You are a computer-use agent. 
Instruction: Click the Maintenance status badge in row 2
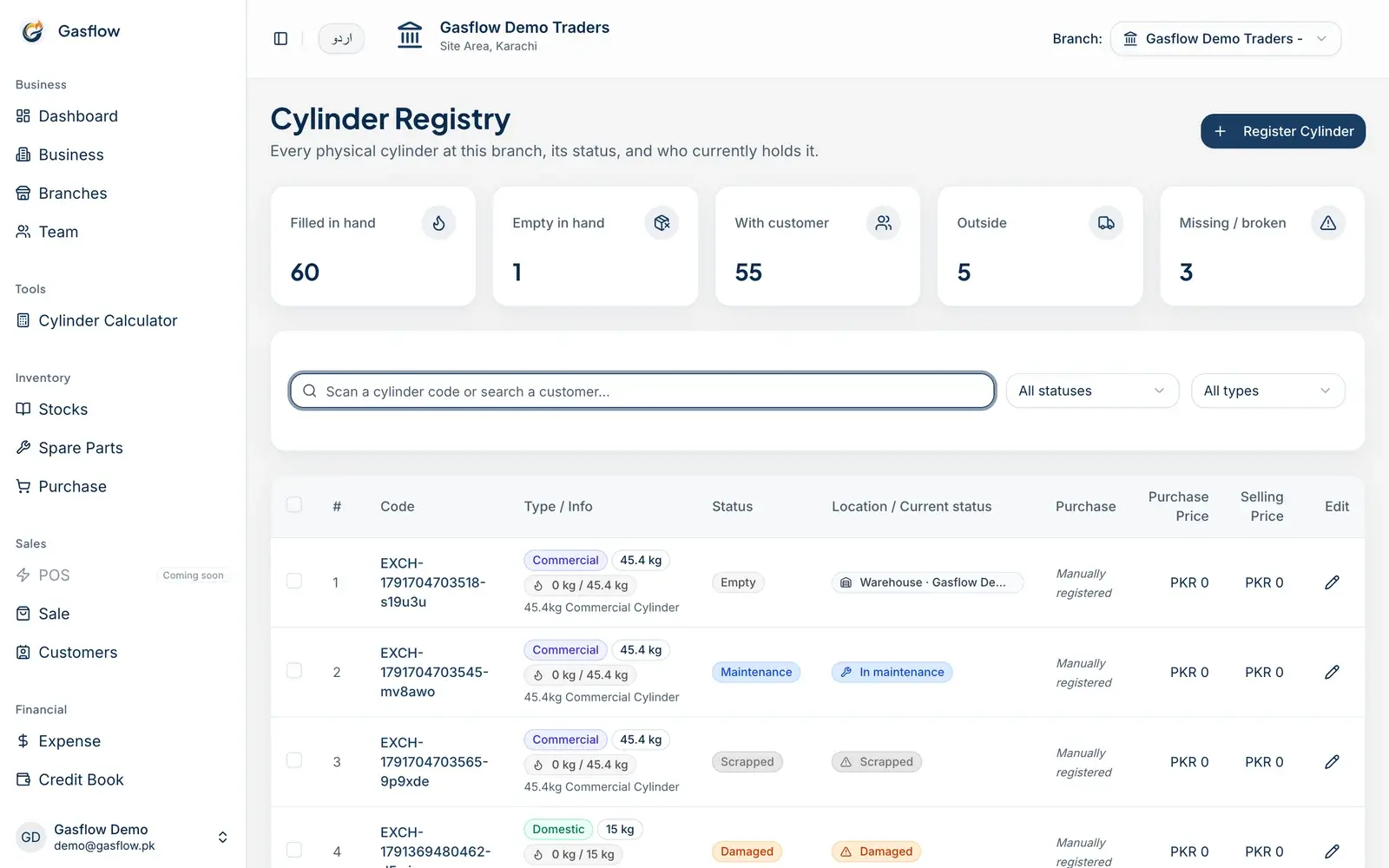tap(756, 672)
